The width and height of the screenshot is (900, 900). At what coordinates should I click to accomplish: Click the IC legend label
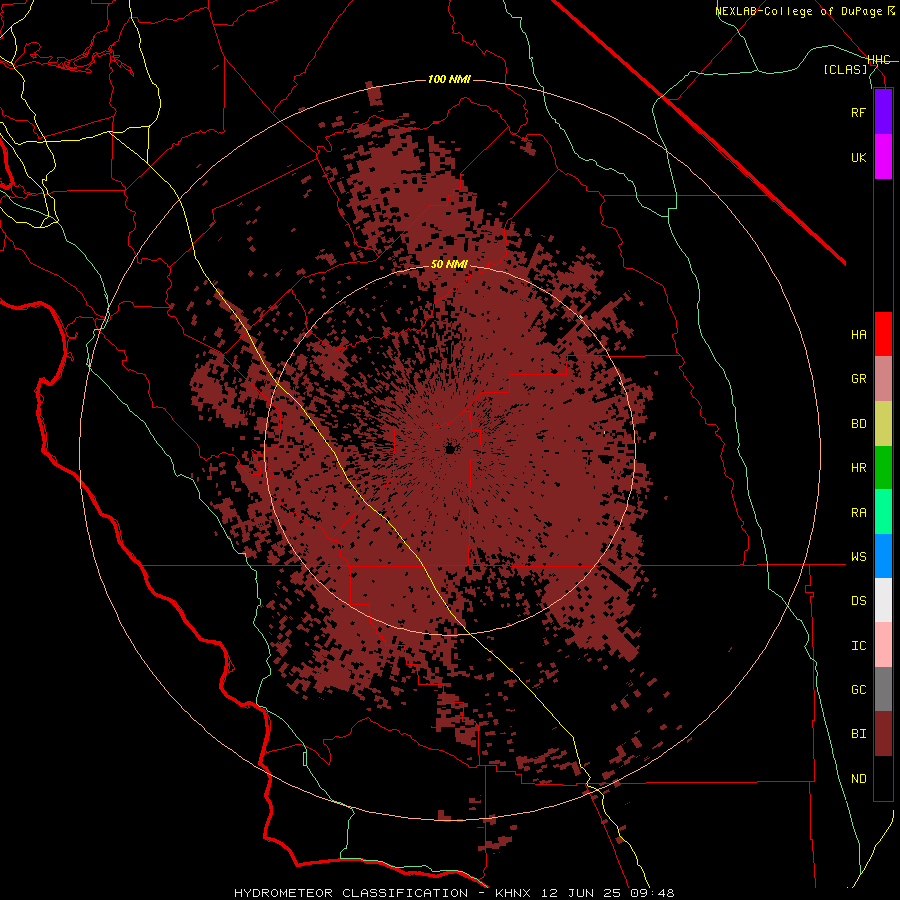858,646
